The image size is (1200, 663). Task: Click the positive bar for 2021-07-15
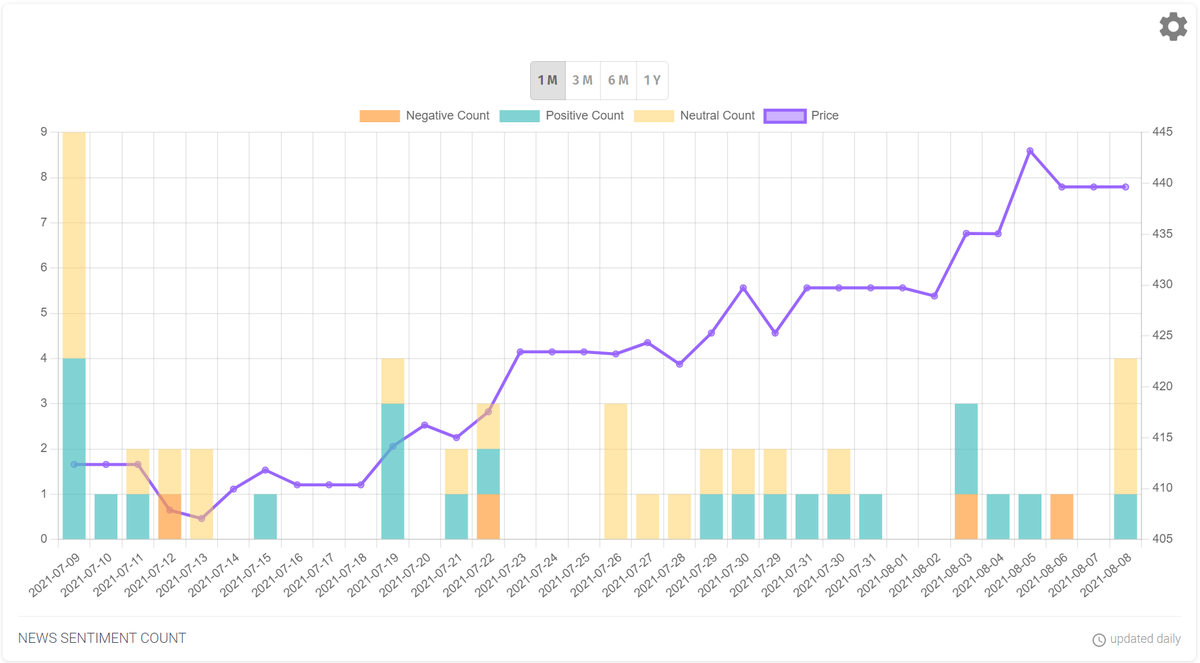(265, 516)
